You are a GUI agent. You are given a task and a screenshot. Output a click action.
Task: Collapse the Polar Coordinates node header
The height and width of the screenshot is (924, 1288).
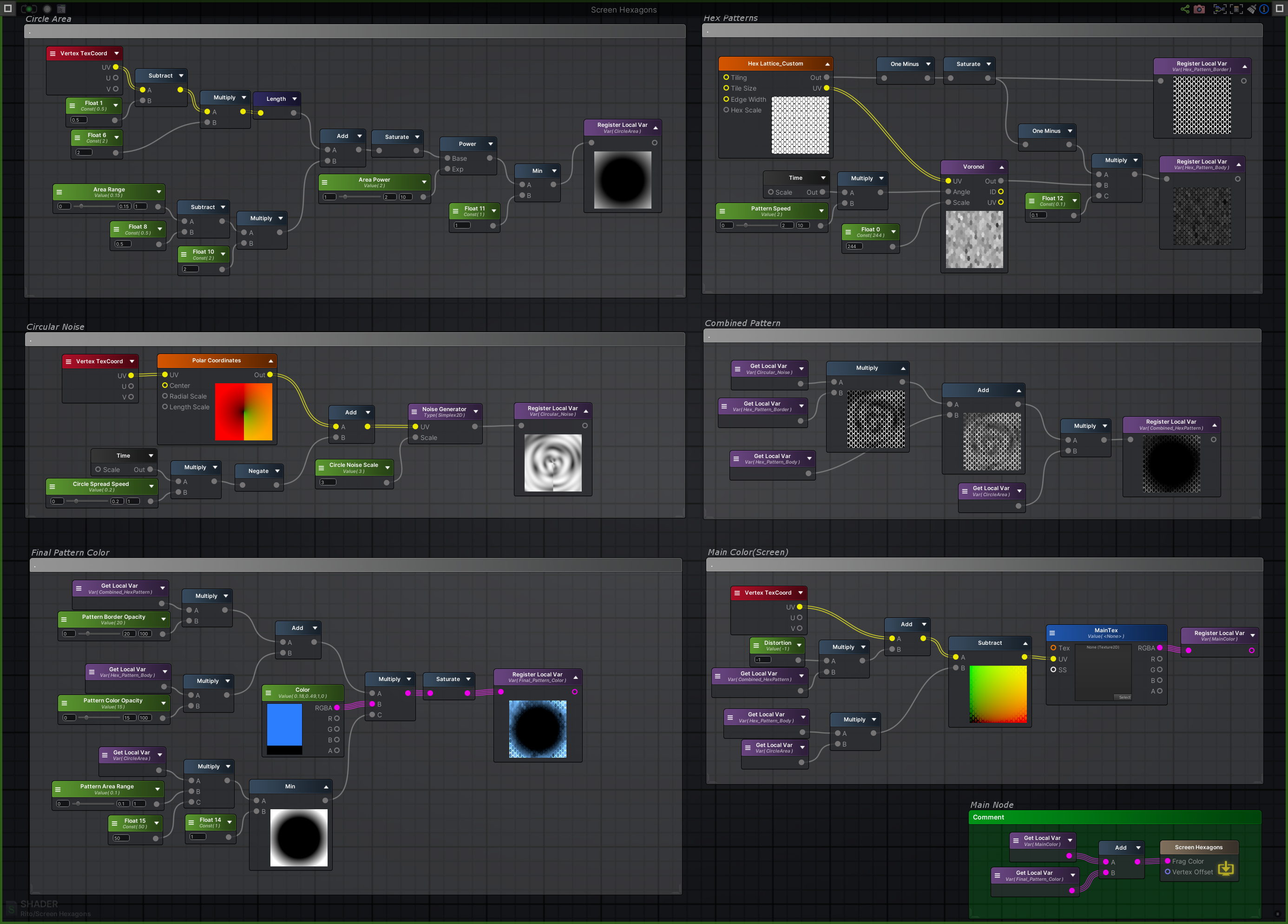point(271,360)
